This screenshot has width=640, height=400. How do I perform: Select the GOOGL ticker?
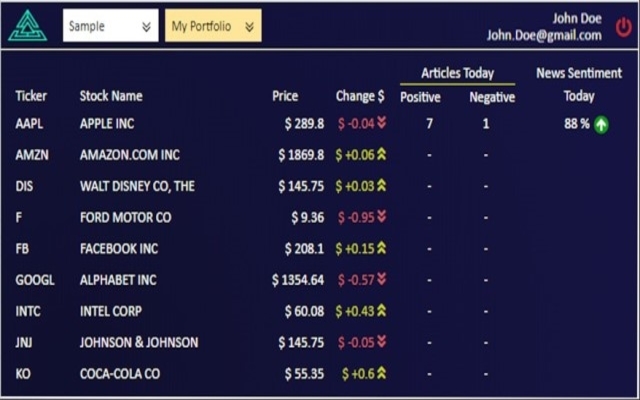click(x=35, y=280)
